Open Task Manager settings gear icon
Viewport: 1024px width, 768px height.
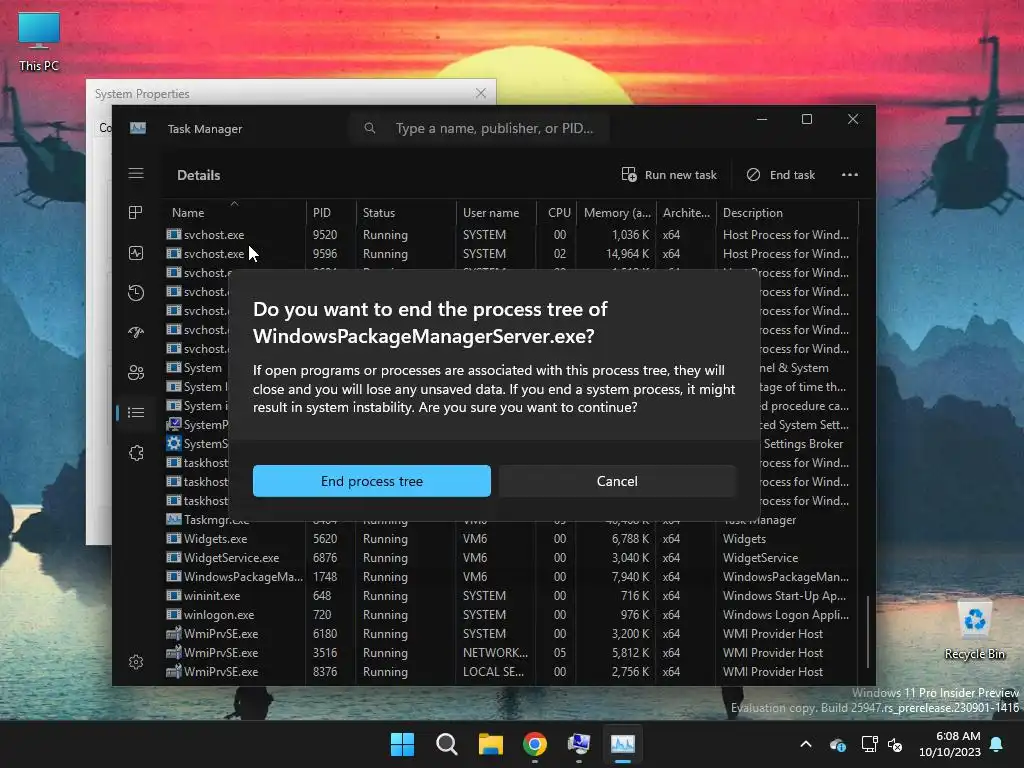click(x=136, y=662)
